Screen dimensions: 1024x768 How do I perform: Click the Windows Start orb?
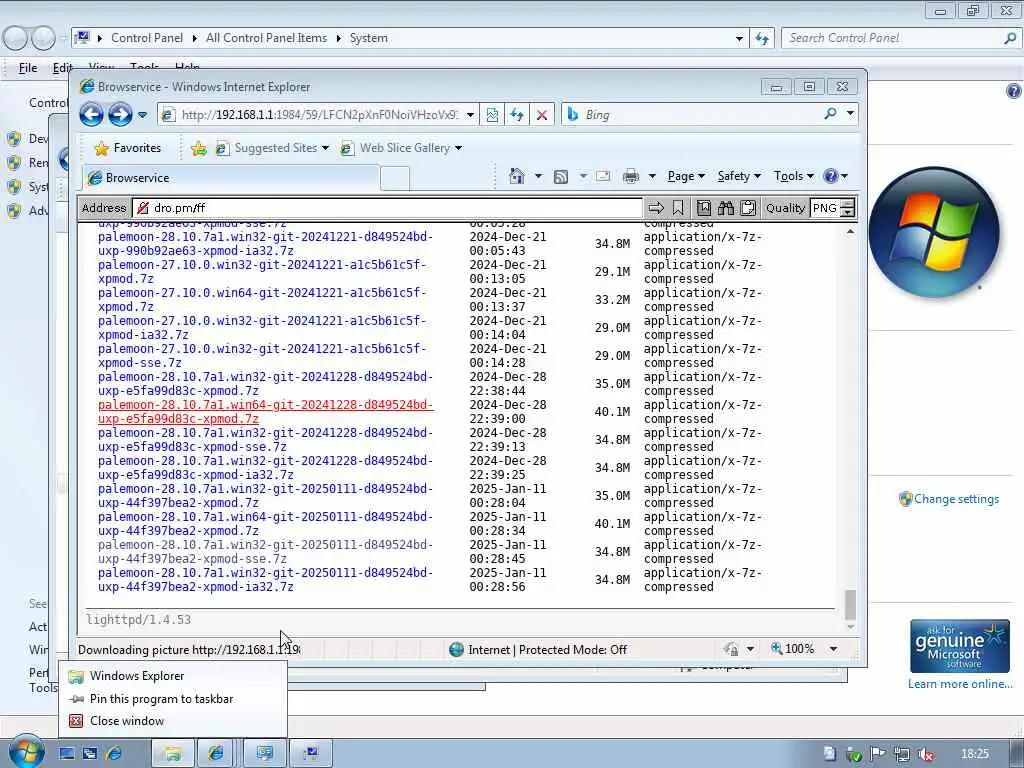(26, 752)
